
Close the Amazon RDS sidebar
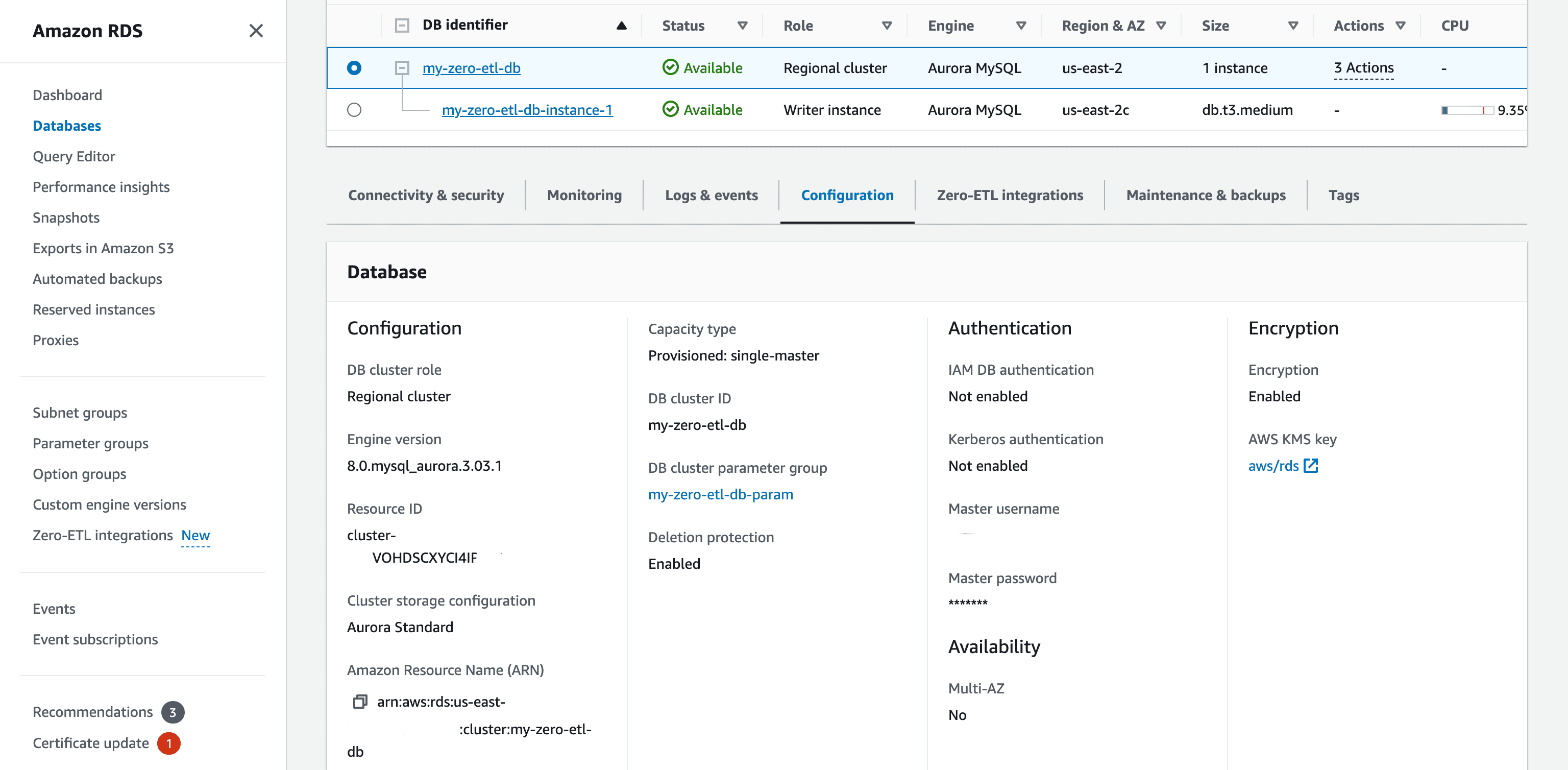256,31
